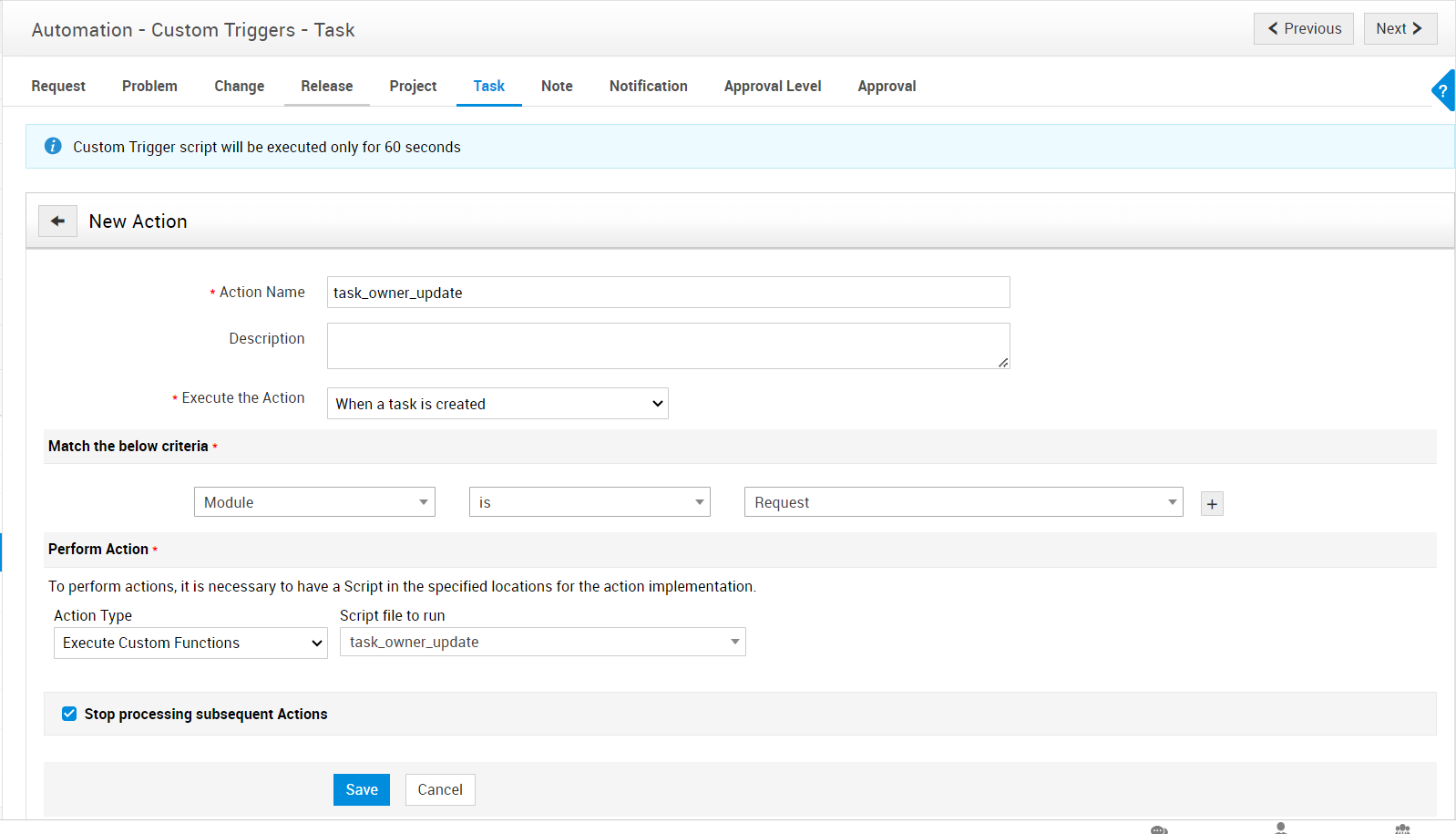1456x834 pixels.
Task: Open the blue help question-mark icon
Action: pyautogui.click(x=1443, y=91)
